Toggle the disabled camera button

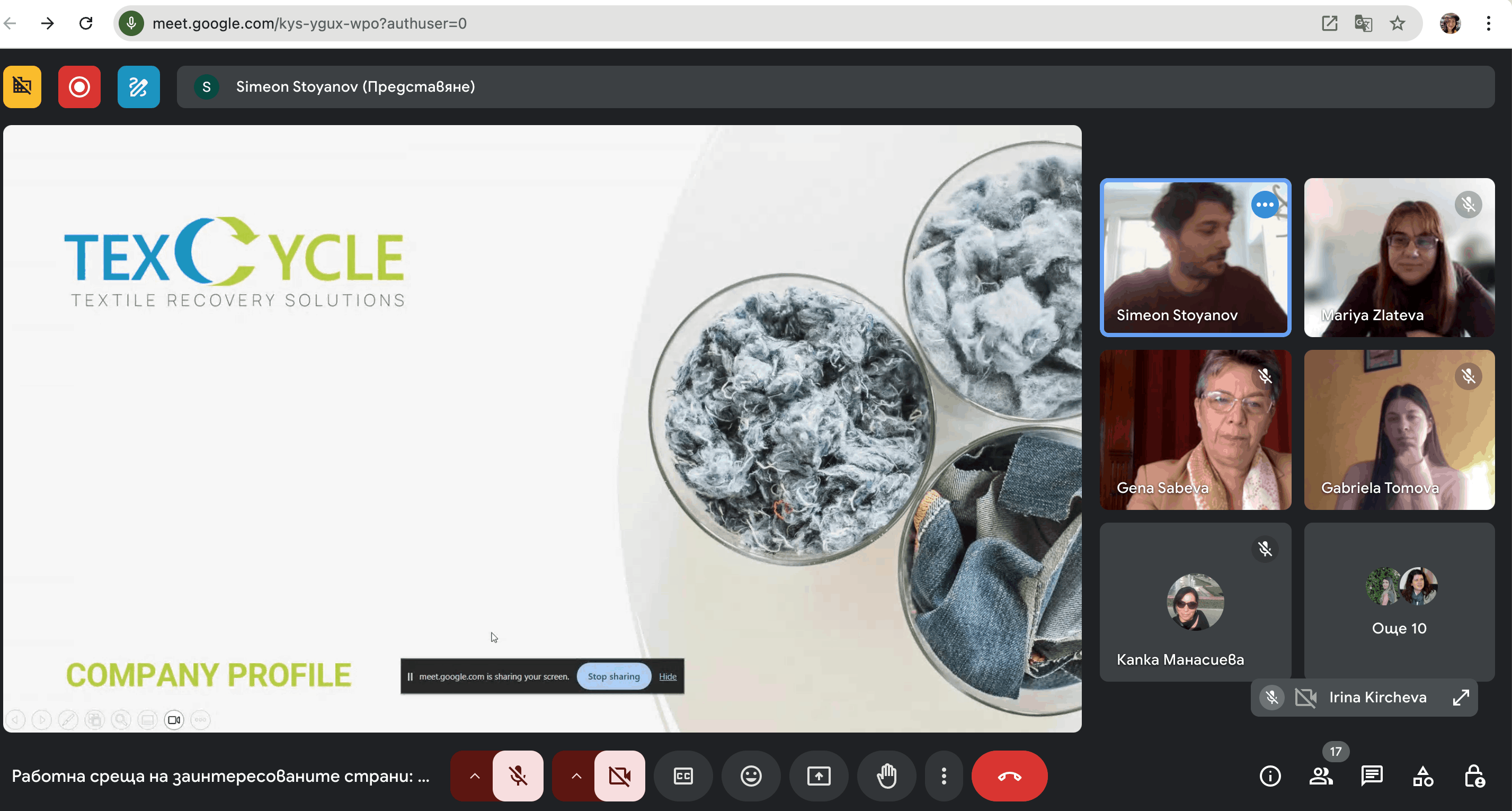[620, 776]
